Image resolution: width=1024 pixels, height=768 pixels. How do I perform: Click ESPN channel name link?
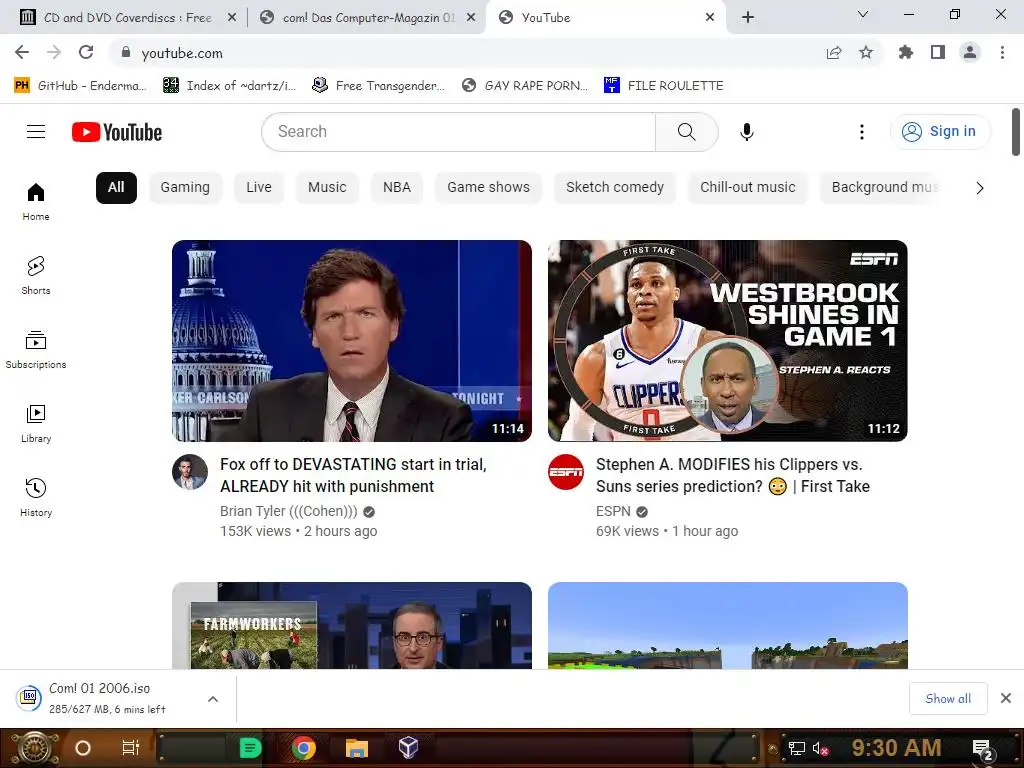click(613, 511)
